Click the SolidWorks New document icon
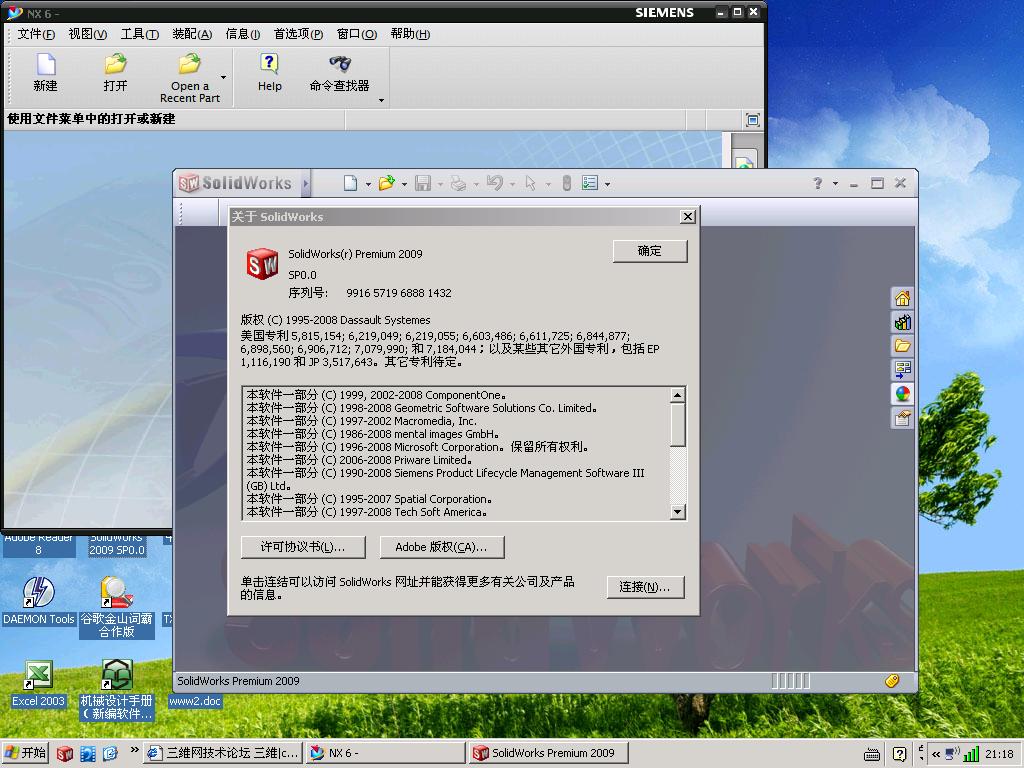This screenshot has width=1024, height=768. click(x=351, y=184)
